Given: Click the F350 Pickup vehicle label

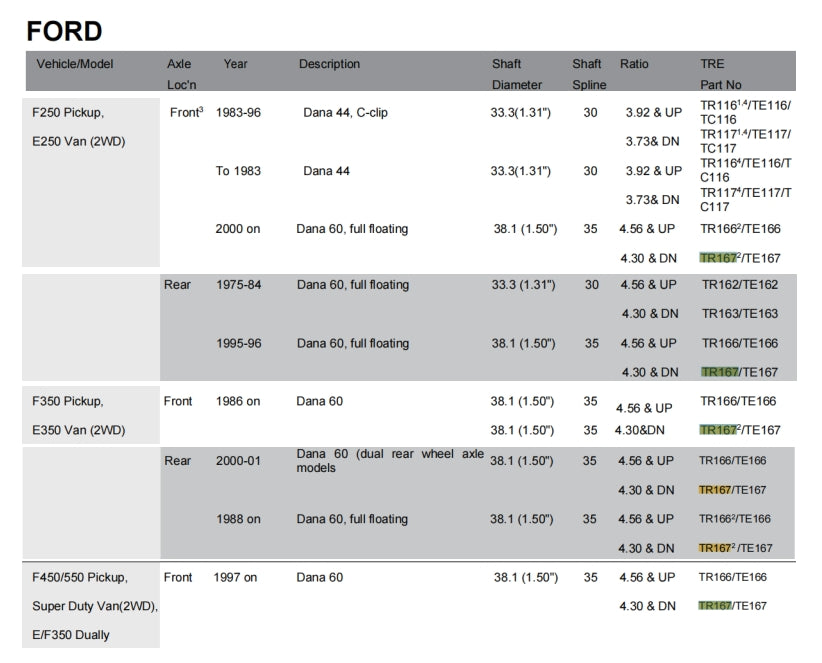Looking at the screenshot, I should pos(68,402).
